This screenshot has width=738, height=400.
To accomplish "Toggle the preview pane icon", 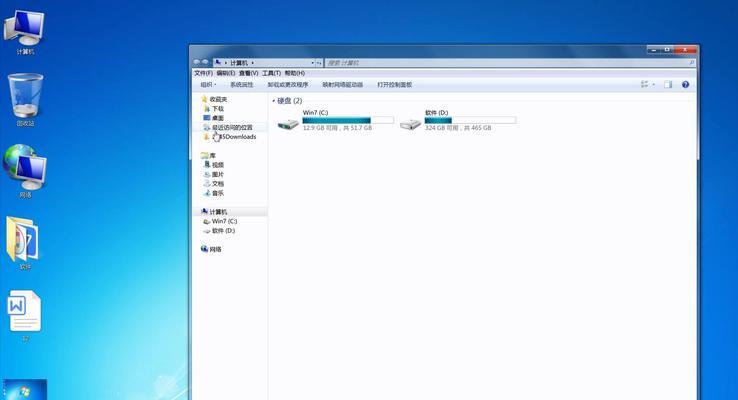I will (668, 84).
